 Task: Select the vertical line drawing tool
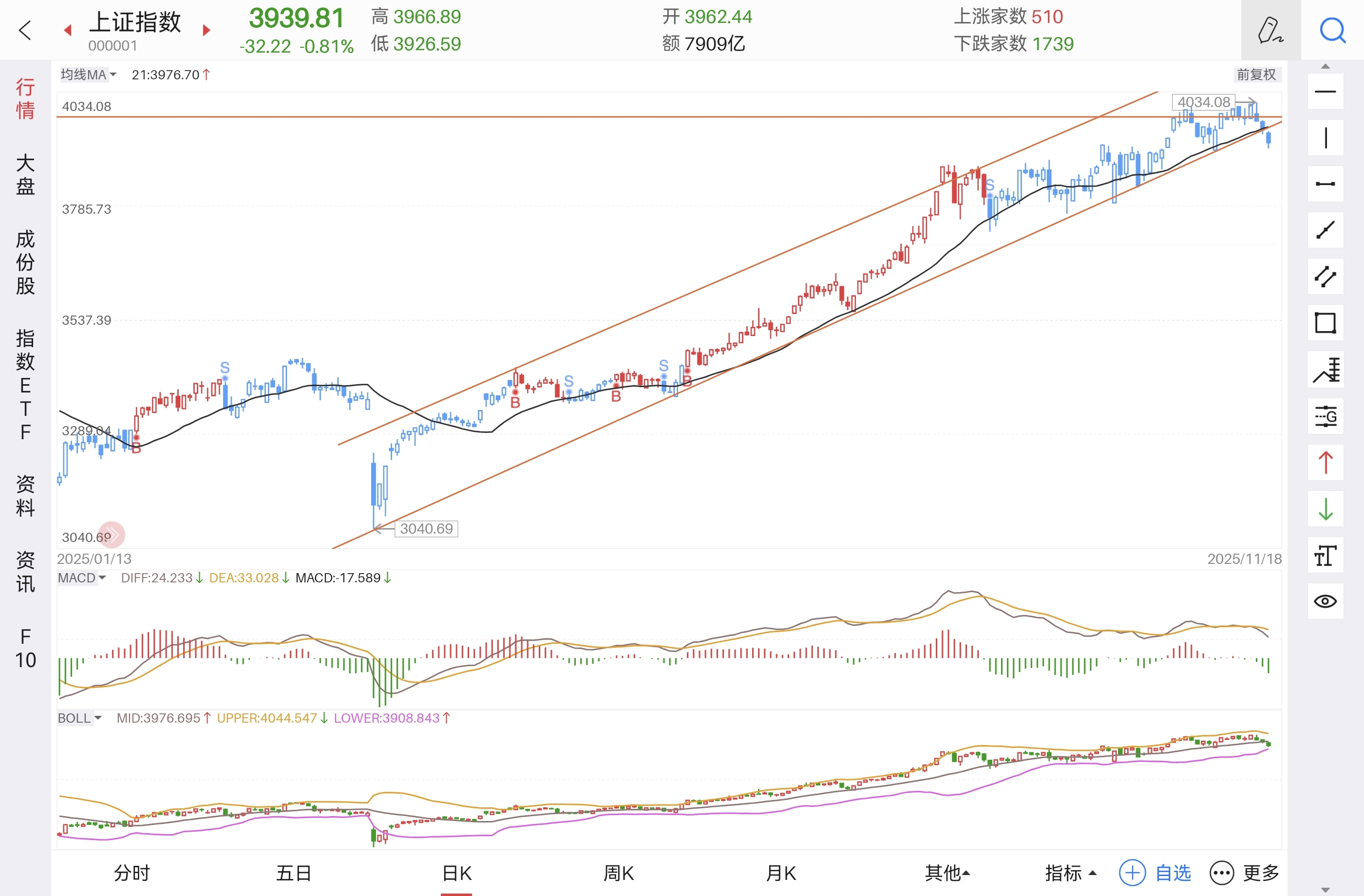[1325, 138]
